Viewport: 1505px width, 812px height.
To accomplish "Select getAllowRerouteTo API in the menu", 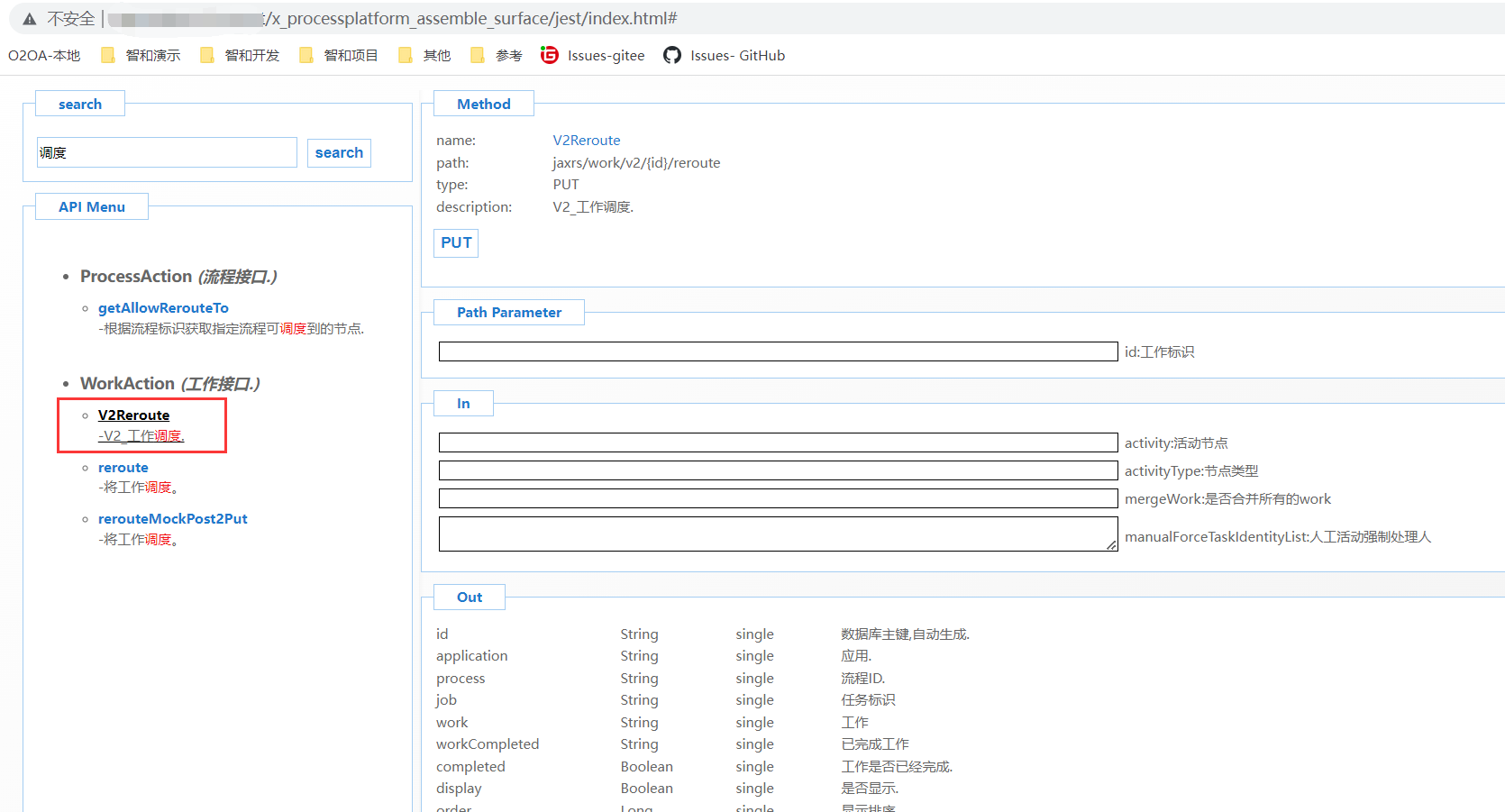I will [163, 308].
